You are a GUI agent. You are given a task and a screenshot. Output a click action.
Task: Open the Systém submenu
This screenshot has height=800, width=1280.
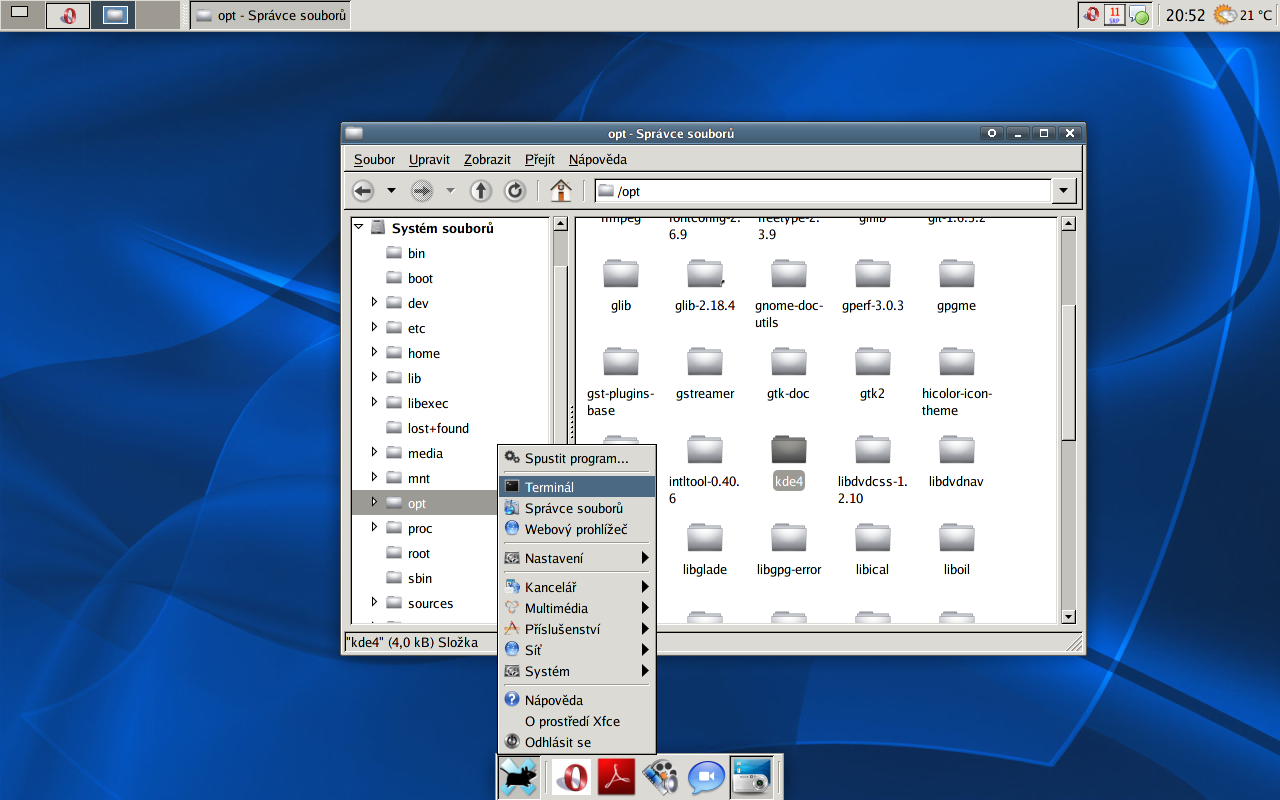pos(577,671)
